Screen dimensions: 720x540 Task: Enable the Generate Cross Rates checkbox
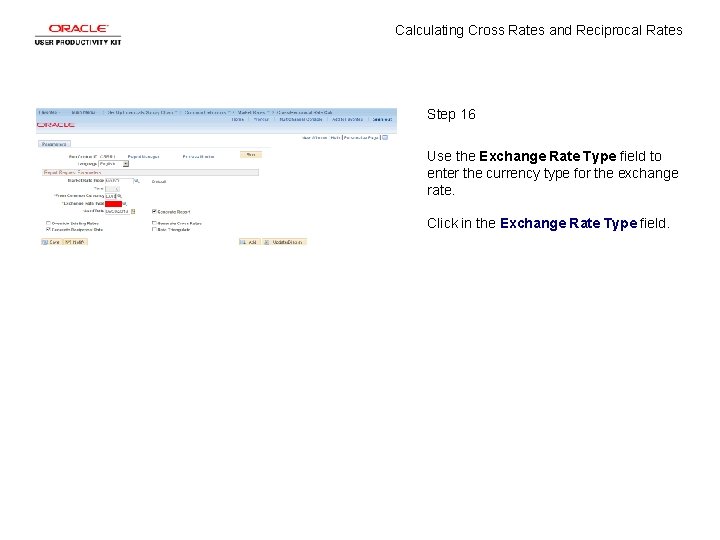tap(154, 223)
